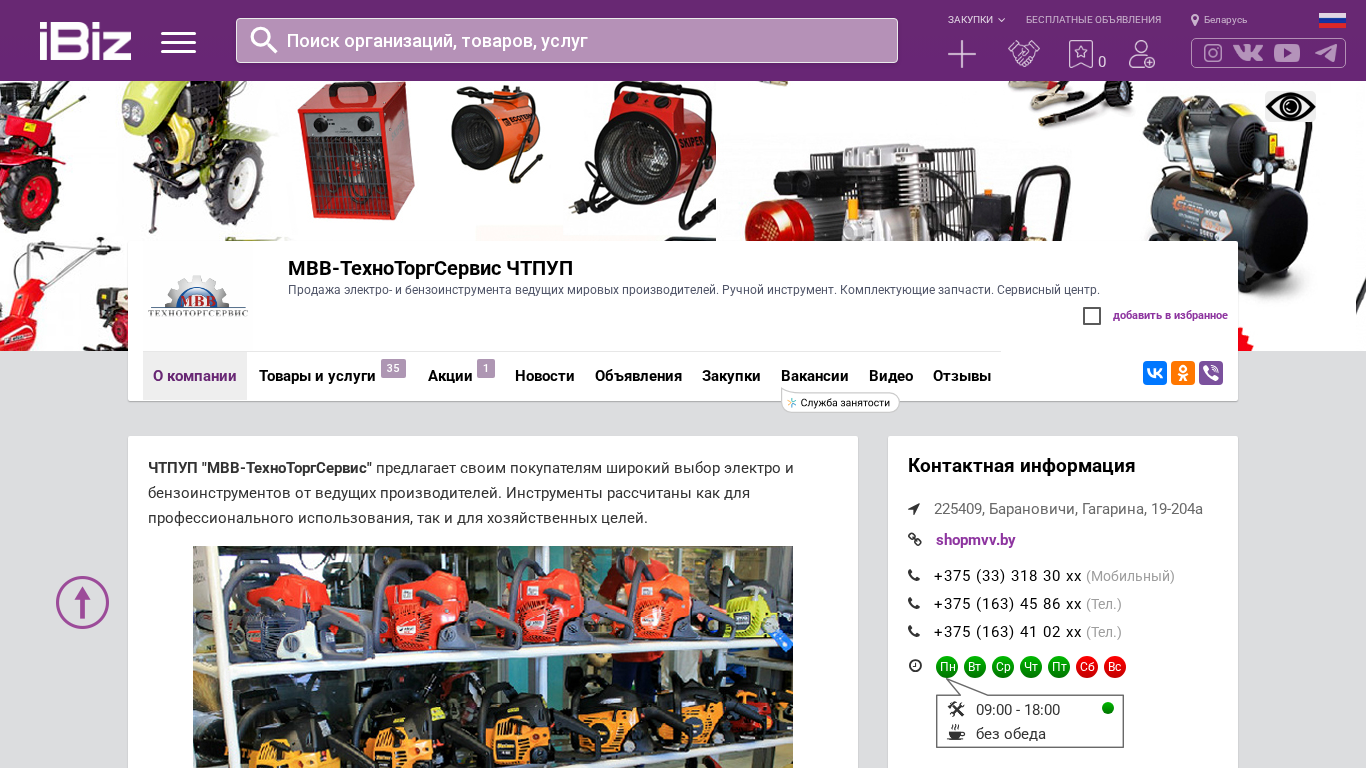Open the user registration icon
The width and height of the screenshot is (1366, 768).
(x=1142, y=54)
